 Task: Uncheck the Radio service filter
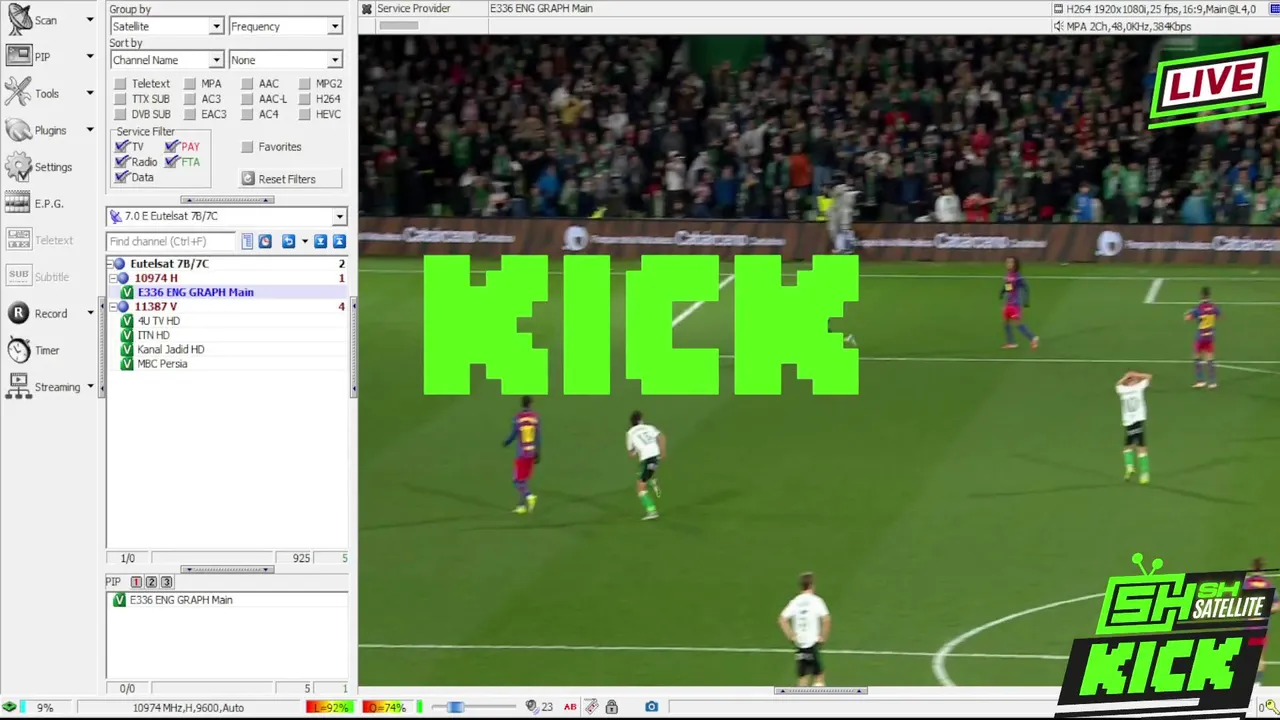tap(122, 161)
